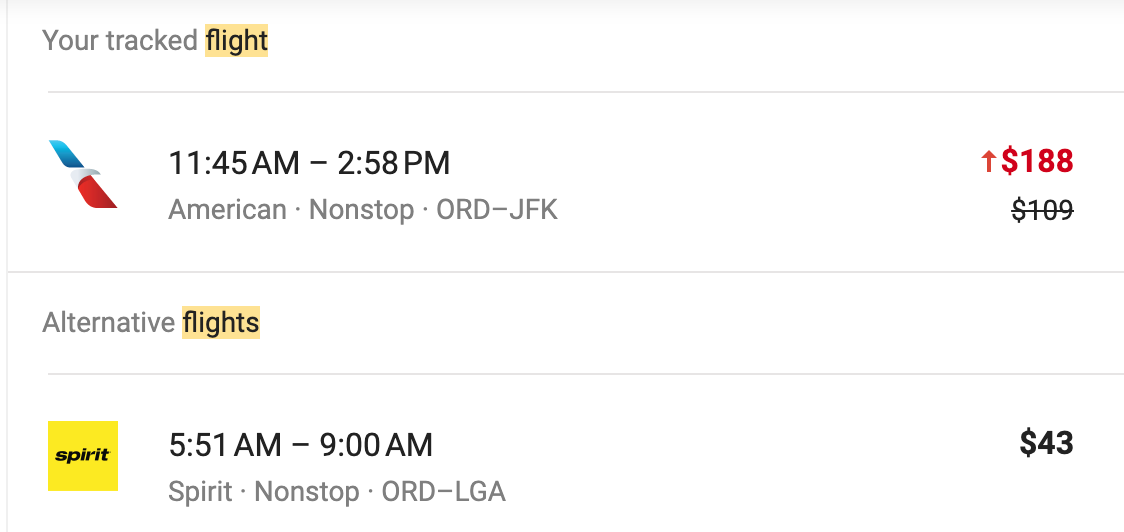
Task: Select the $188 current price
Action: [x=1037, y=161]
